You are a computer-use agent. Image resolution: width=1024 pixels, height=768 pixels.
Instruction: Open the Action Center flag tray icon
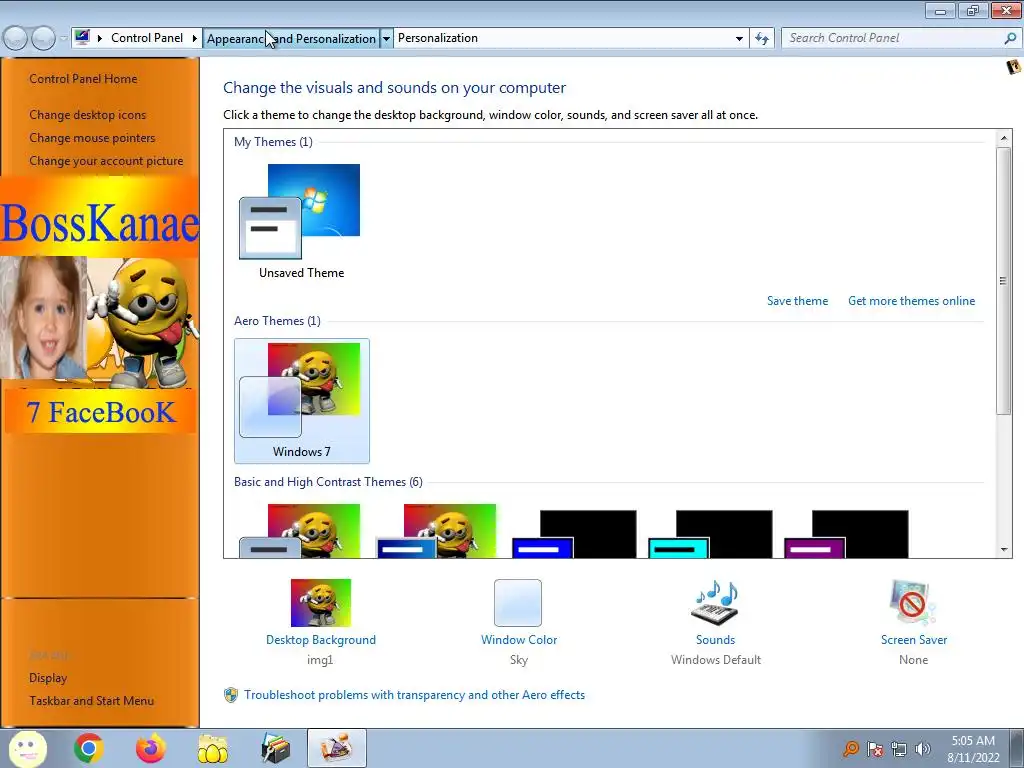point(875,749)
